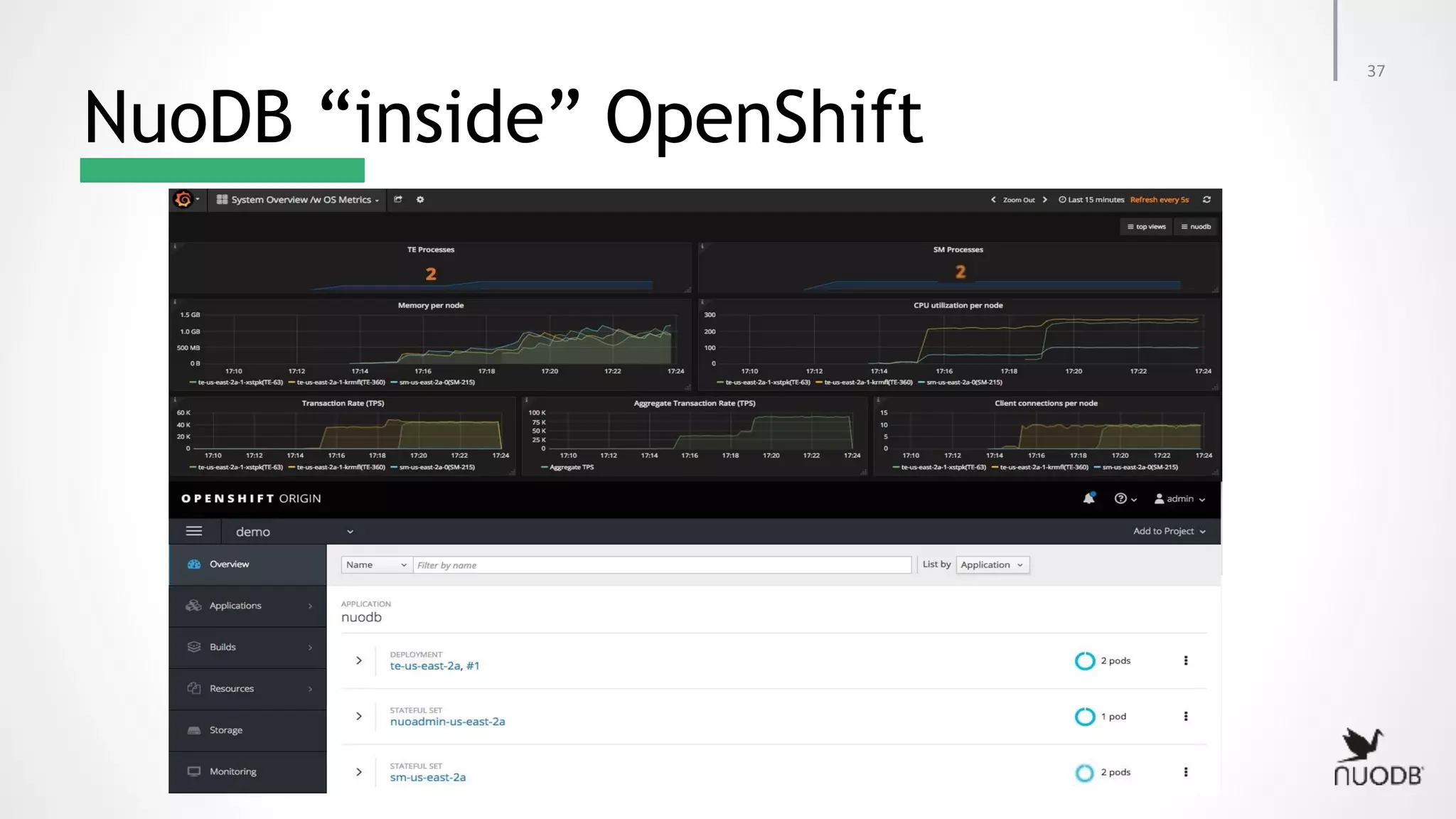The height and width of the screenshot is (819, 1456).
Task: Expand sm-us-east-2a stateful set row
Action: [x=359, y=772]
